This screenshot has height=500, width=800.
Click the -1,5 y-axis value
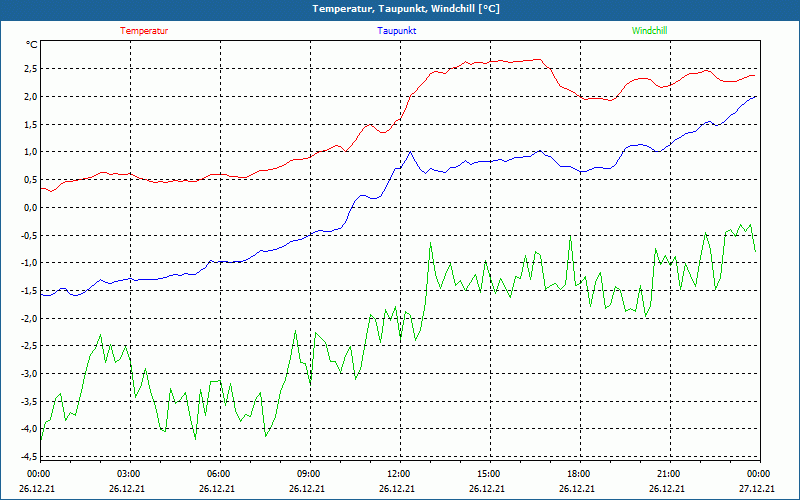pos(28,291)
